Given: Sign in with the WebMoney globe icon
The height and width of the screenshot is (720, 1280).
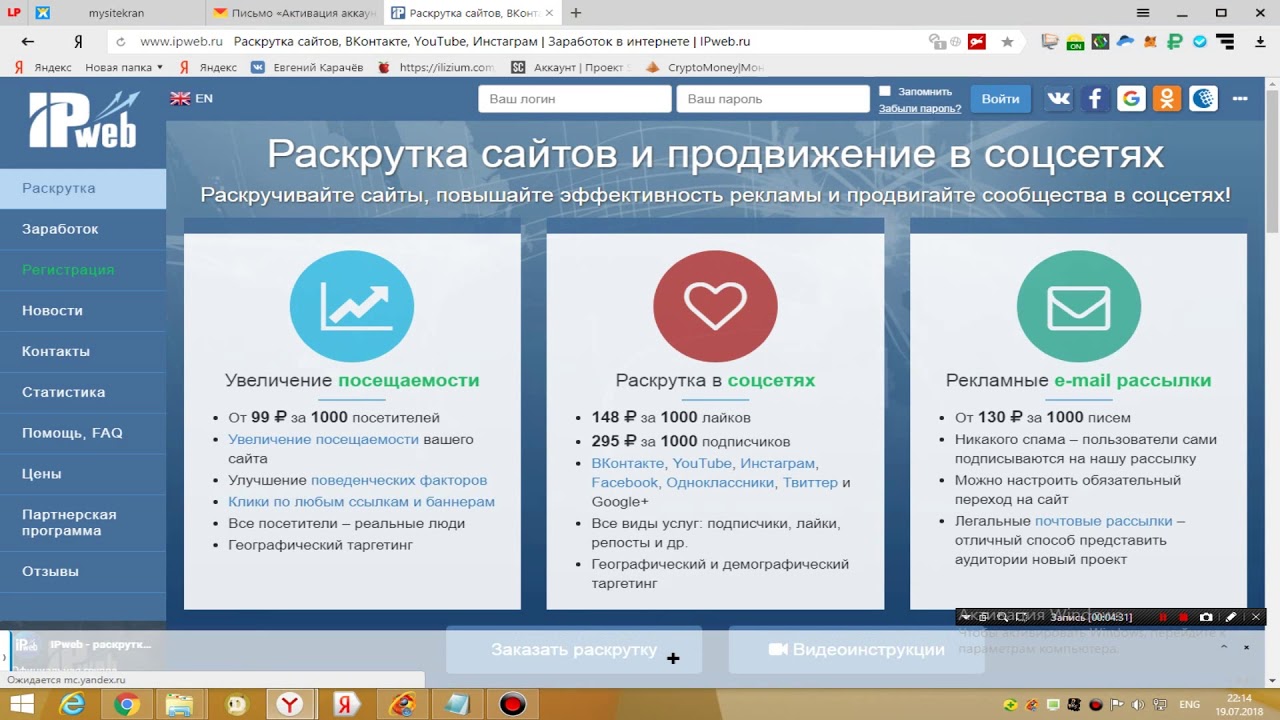Looking at the screenshot, I should tap(1203, 98).
